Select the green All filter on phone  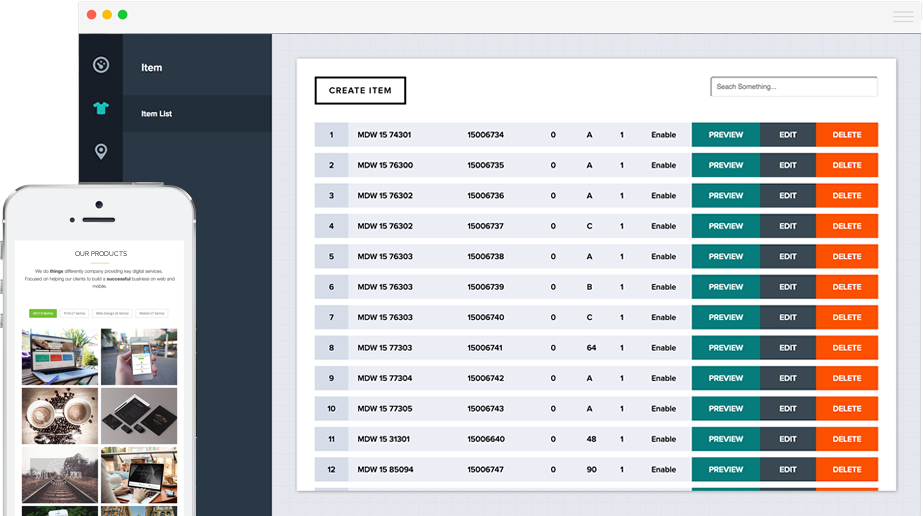[x=43, y=313]
